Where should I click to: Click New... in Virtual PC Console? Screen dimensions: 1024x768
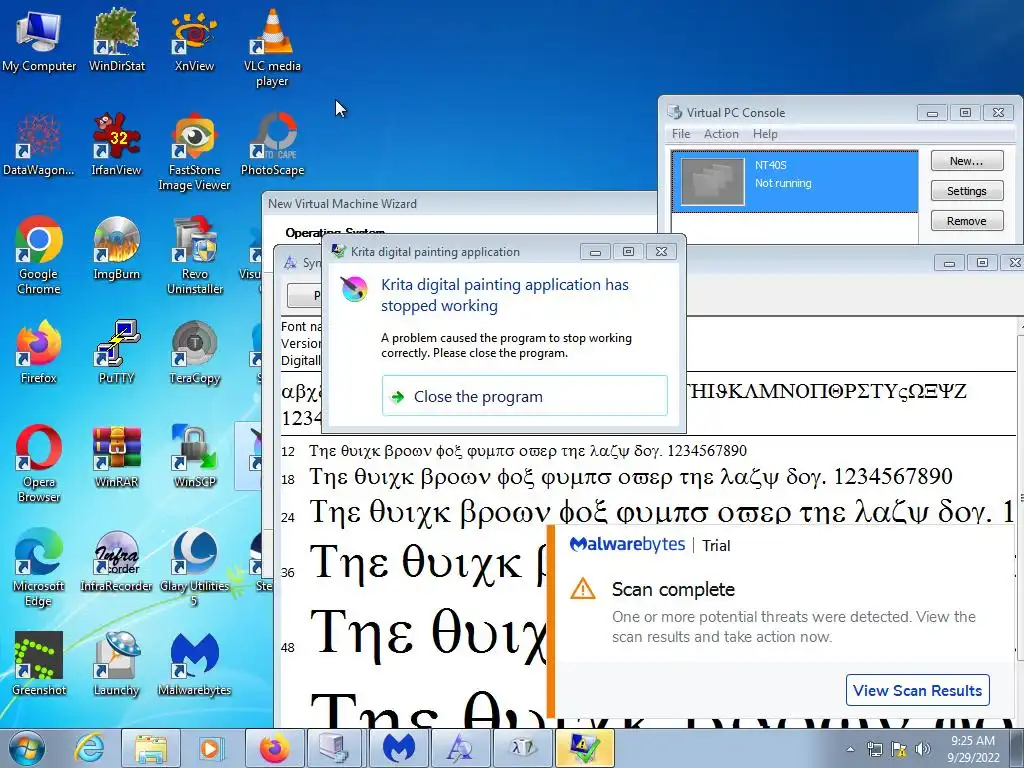[967, 161]
